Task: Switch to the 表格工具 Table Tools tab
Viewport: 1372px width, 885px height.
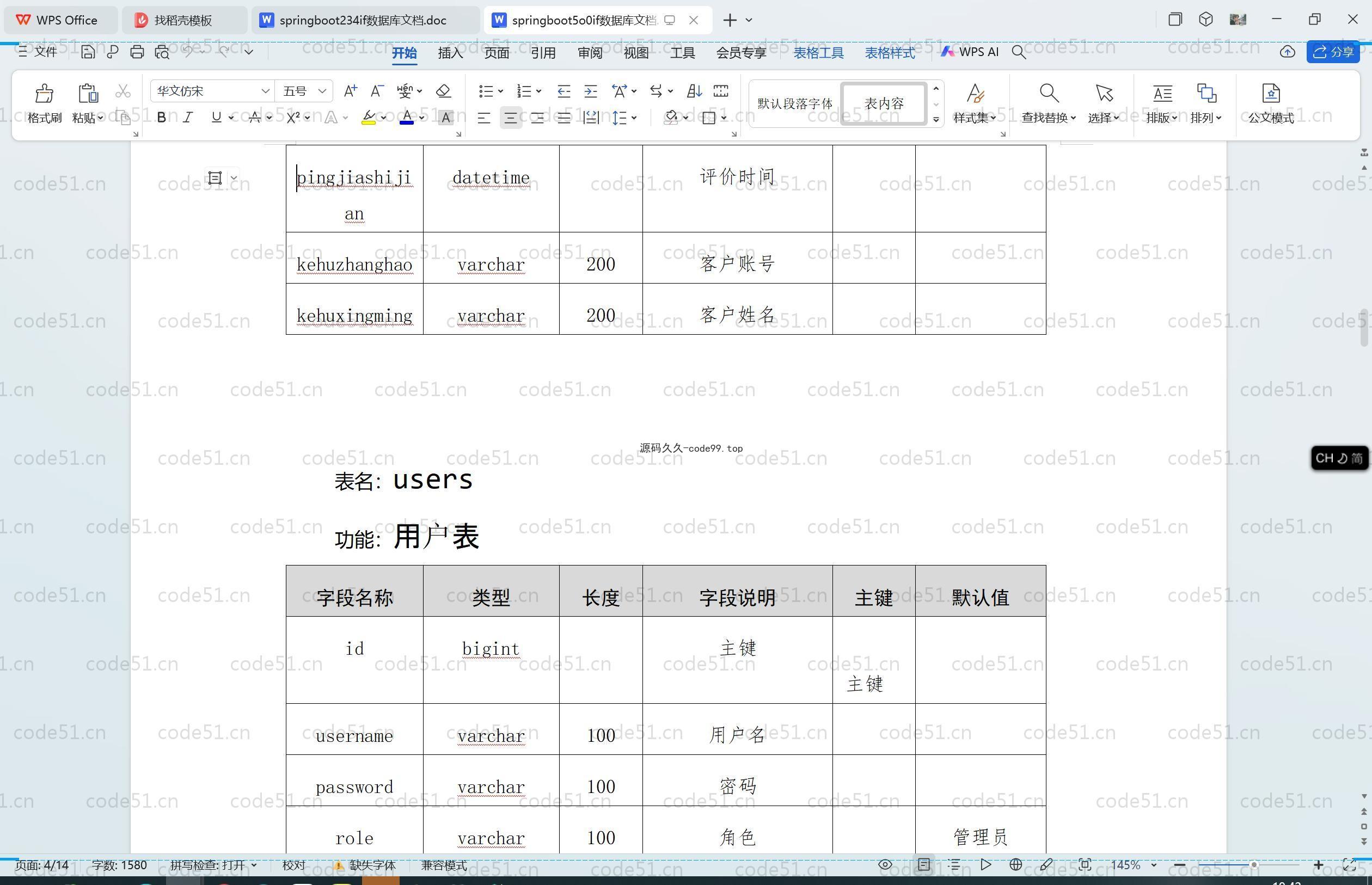Action: 818,53
